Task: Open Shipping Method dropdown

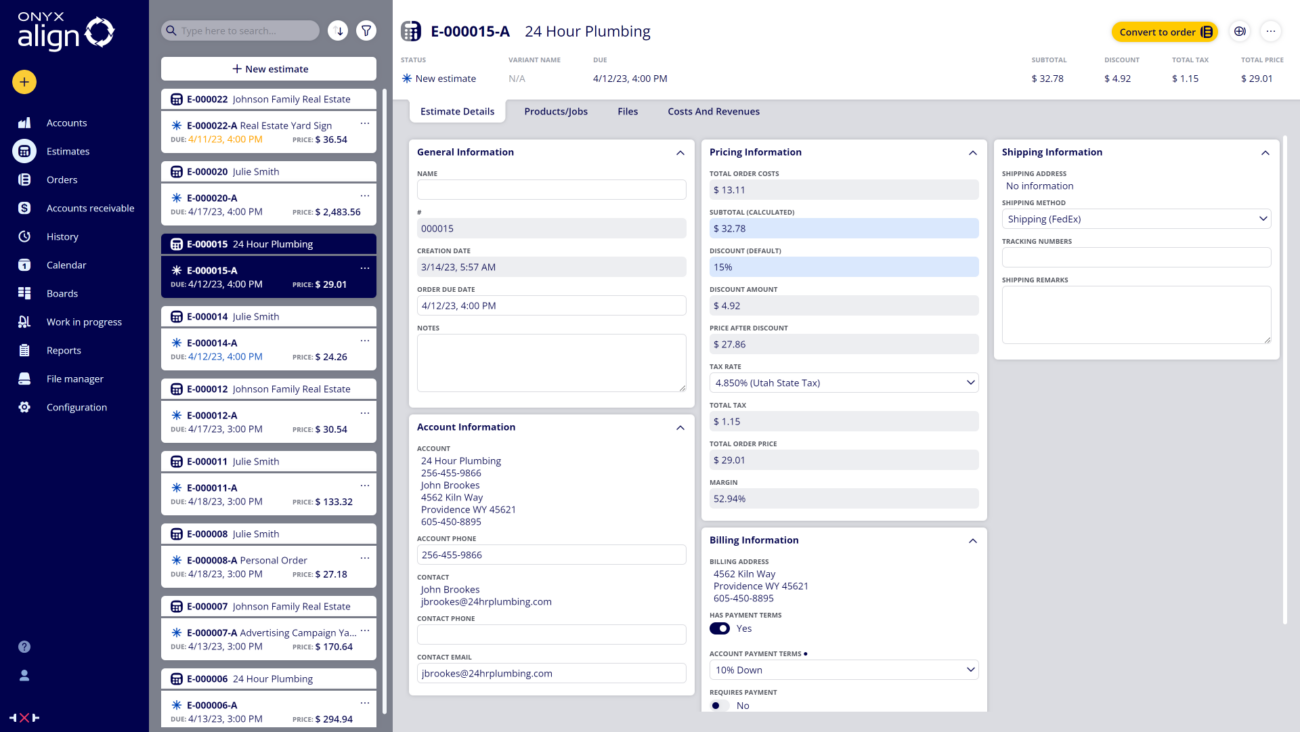Action: (x=1136, y=219)
